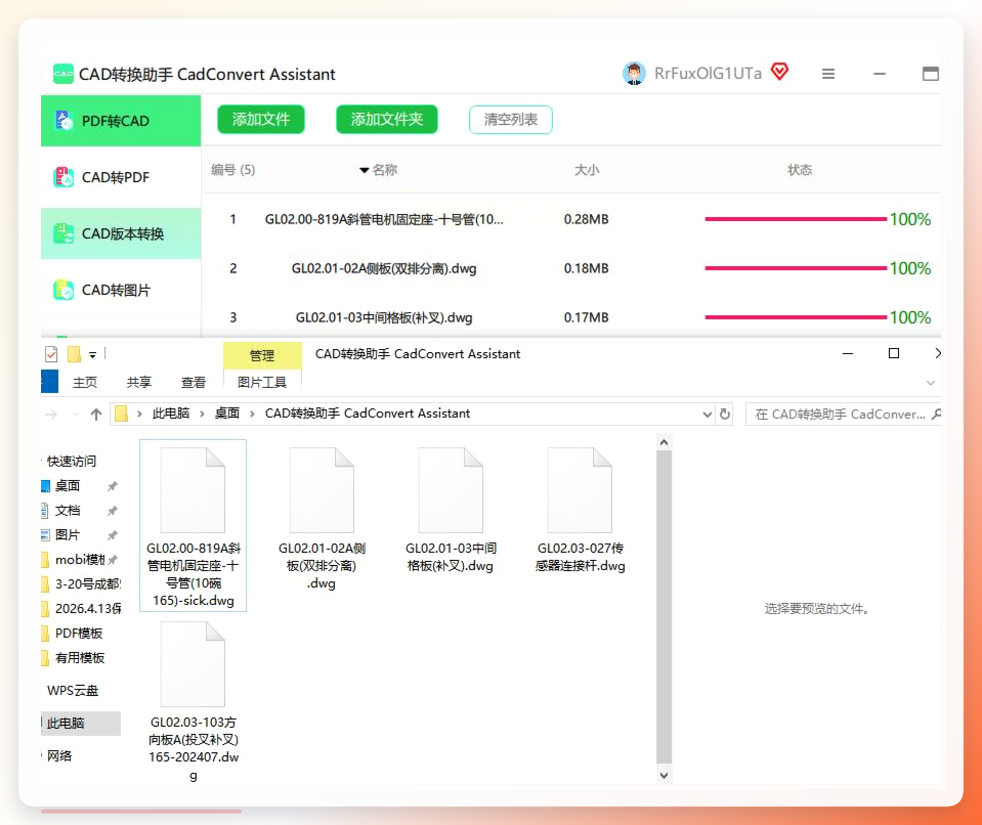The height and width of the screenshot is (825, 982).
Task: Click the 添加文件夹 button
Action: coord(387,119)
